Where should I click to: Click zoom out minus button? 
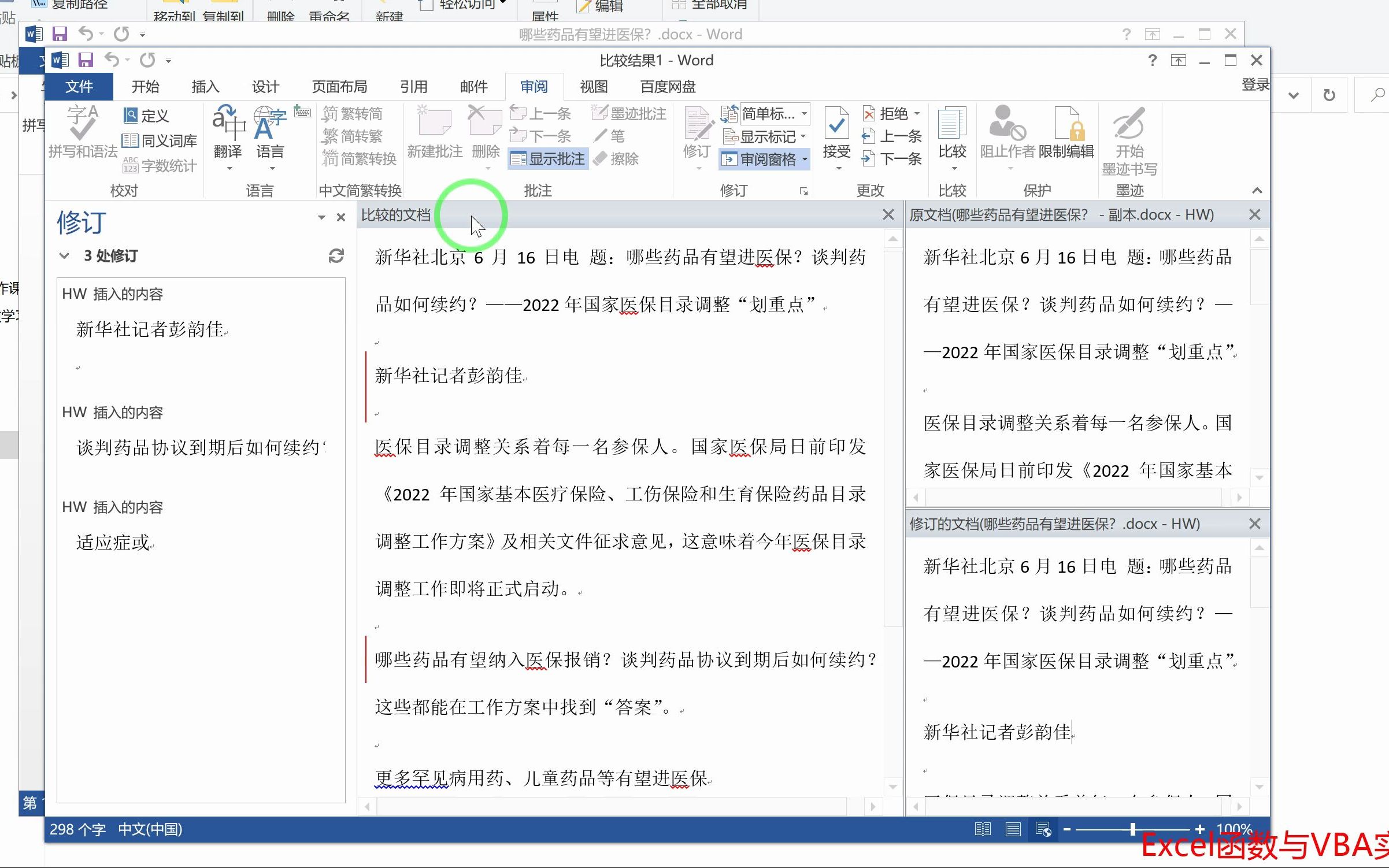tap(1067, 830)
